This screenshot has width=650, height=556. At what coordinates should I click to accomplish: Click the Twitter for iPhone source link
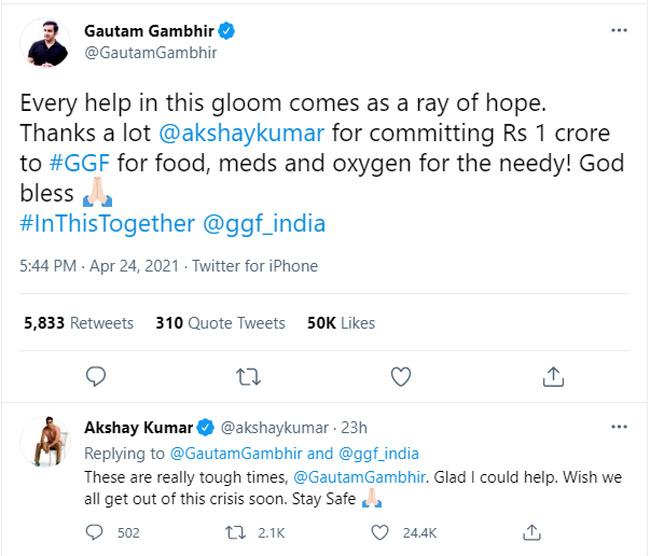pyautogui.click(x=254, y=266)
